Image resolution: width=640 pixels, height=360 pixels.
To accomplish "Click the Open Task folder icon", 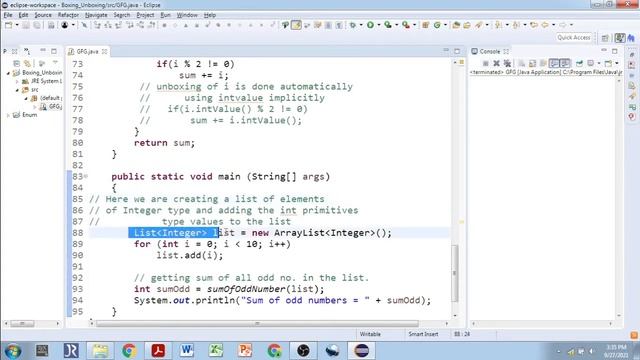I will click(x=467, y=25).
